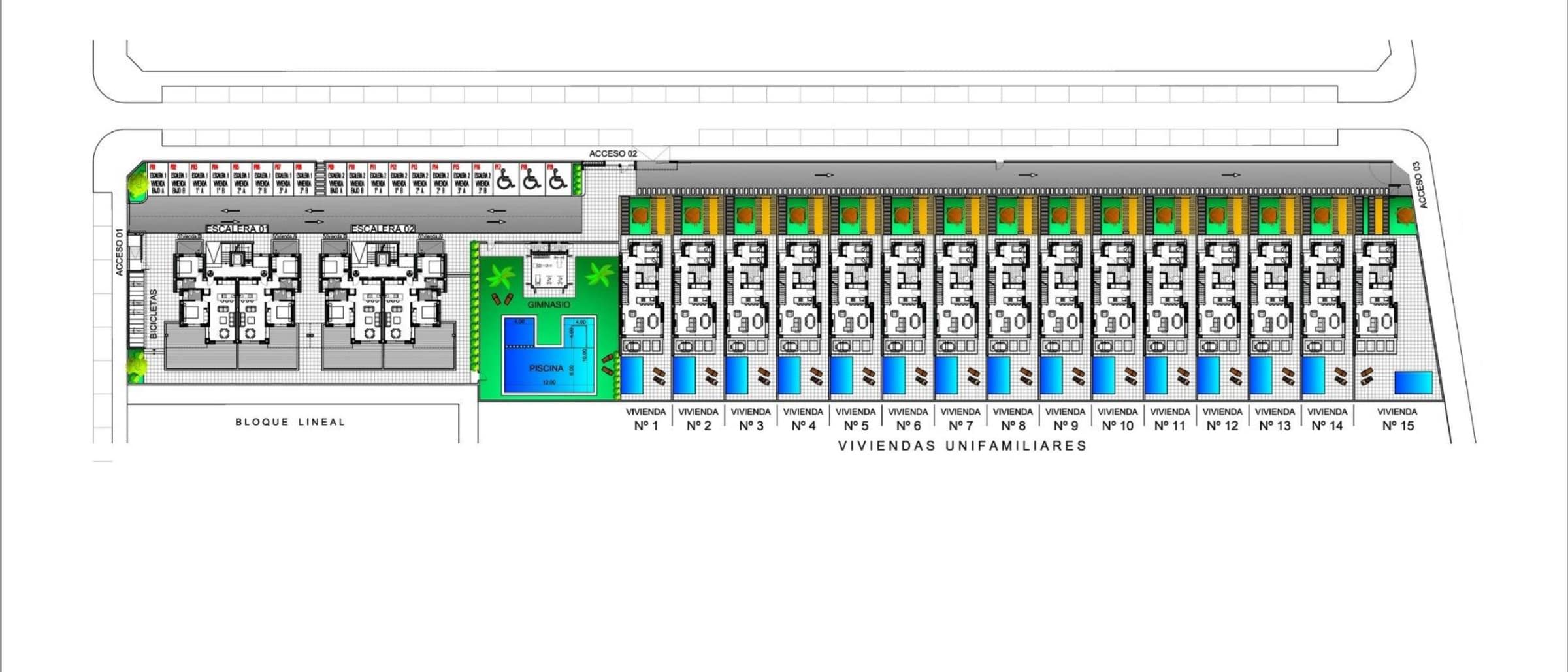The width and height of the screenshot is (1568, 672).
Task: Select the Vivienda Nº 5 label
Action: (855, 419)
